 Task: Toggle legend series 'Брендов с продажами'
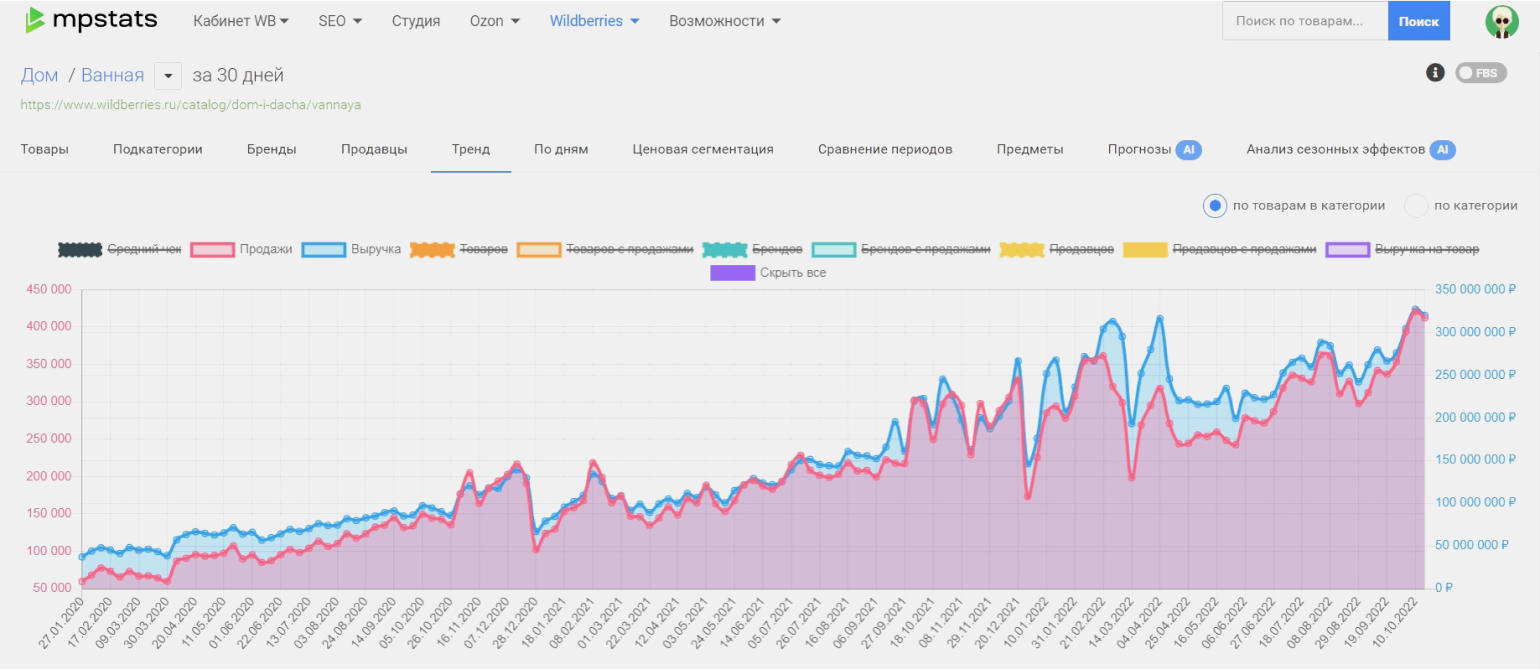(x=901, y=249)
